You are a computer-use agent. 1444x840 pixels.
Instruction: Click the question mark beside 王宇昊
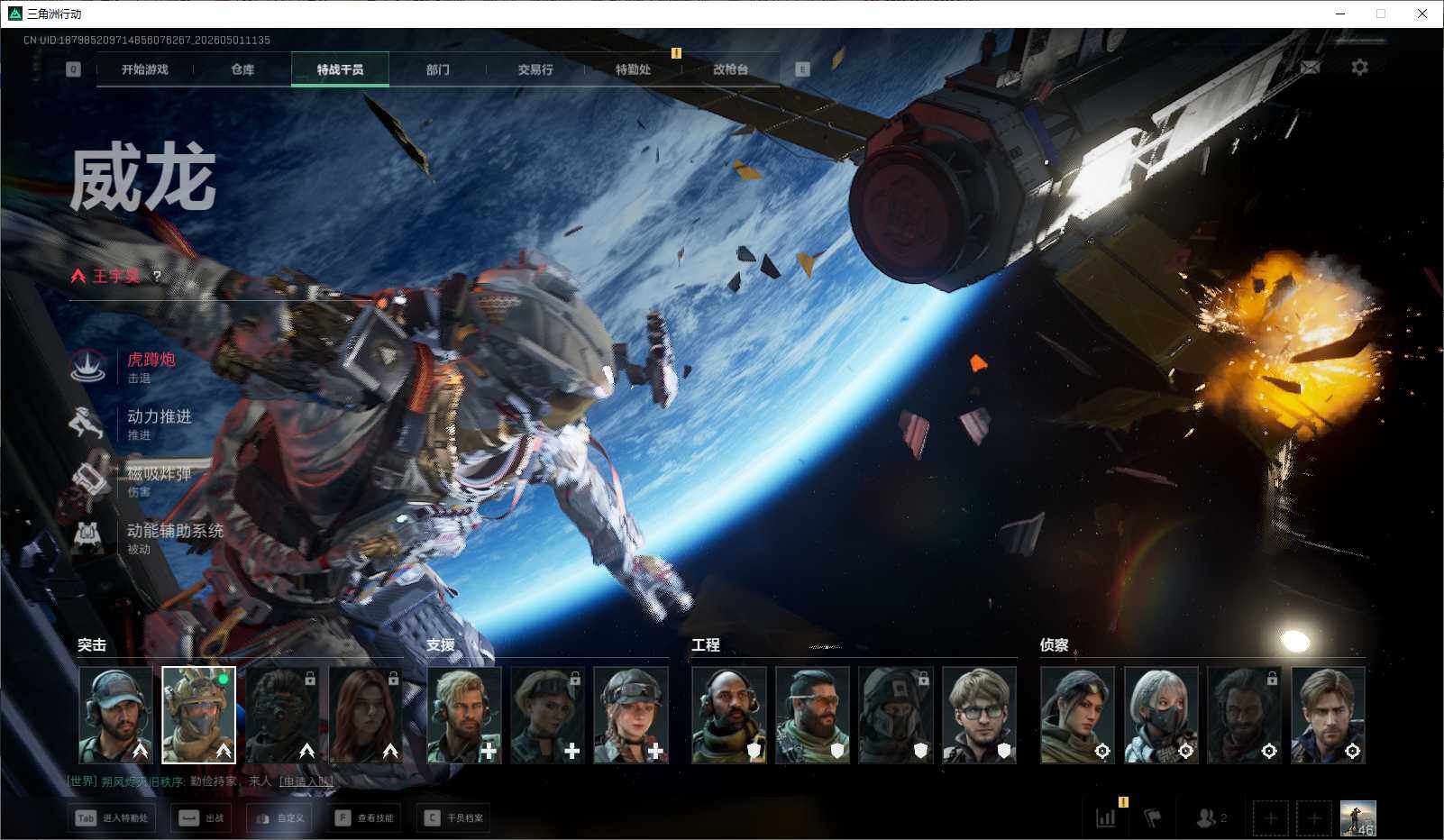pos(157,276)
